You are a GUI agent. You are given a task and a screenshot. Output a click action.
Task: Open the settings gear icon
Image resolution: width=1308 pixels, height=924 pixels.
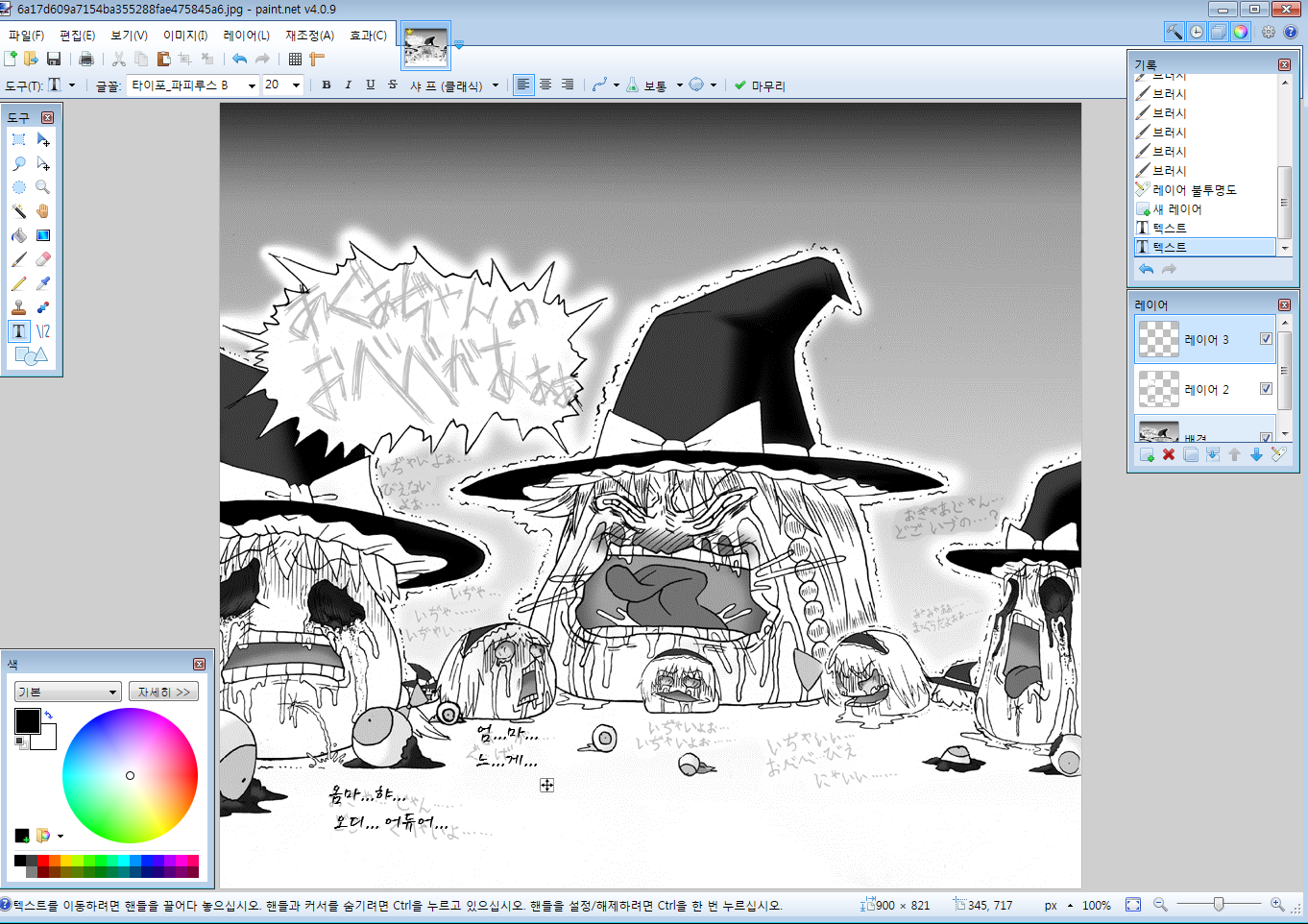[x=1269, y=32]
